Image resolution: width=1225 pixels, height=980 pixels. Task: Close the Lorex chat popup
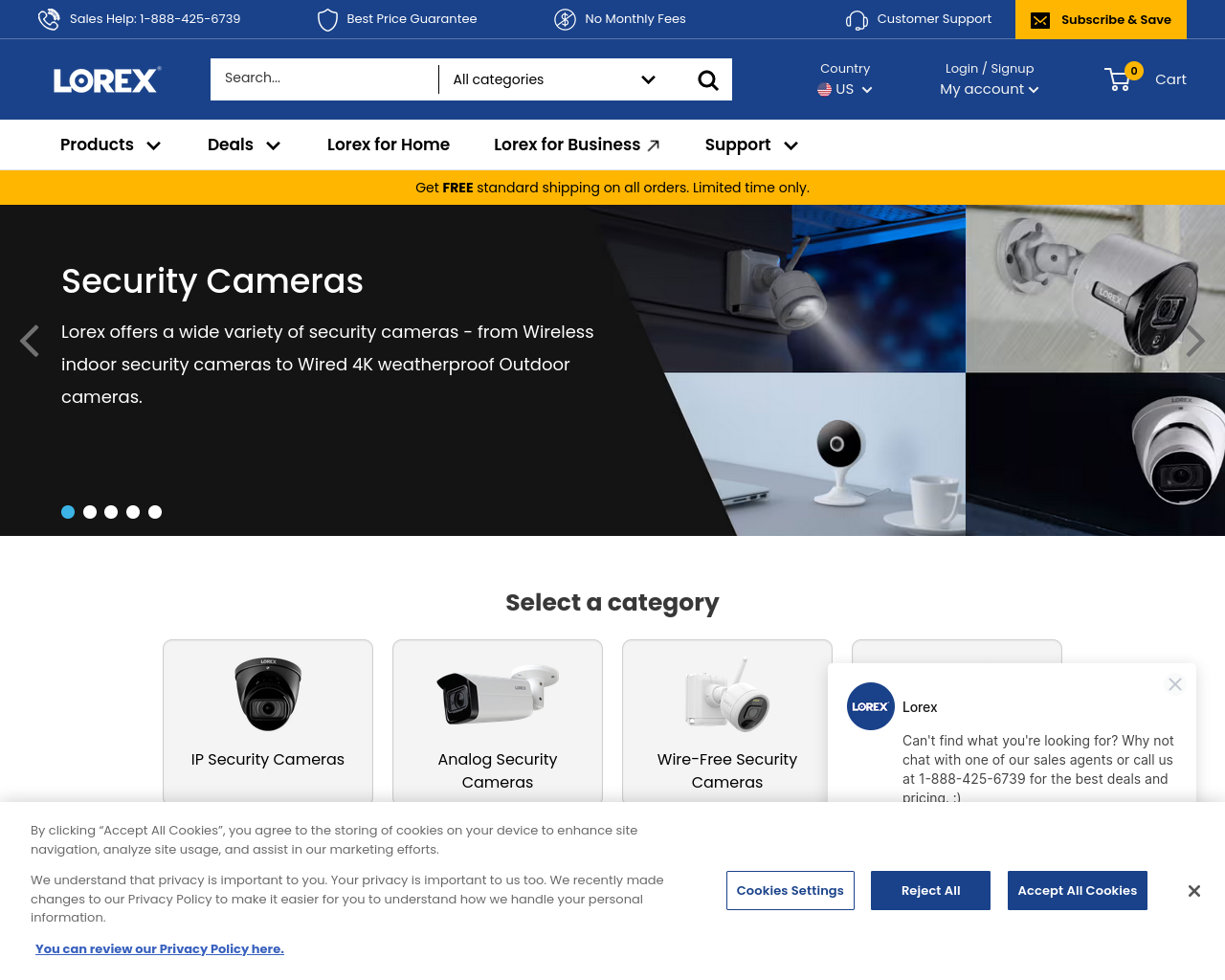click(x=1175, y=684)
